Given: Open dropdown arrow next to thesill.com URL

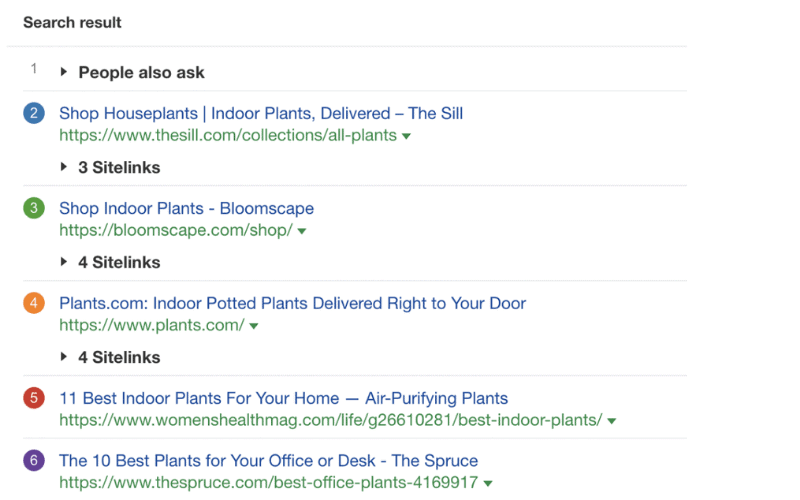Looking at the screenshot, I should [406, 136].
